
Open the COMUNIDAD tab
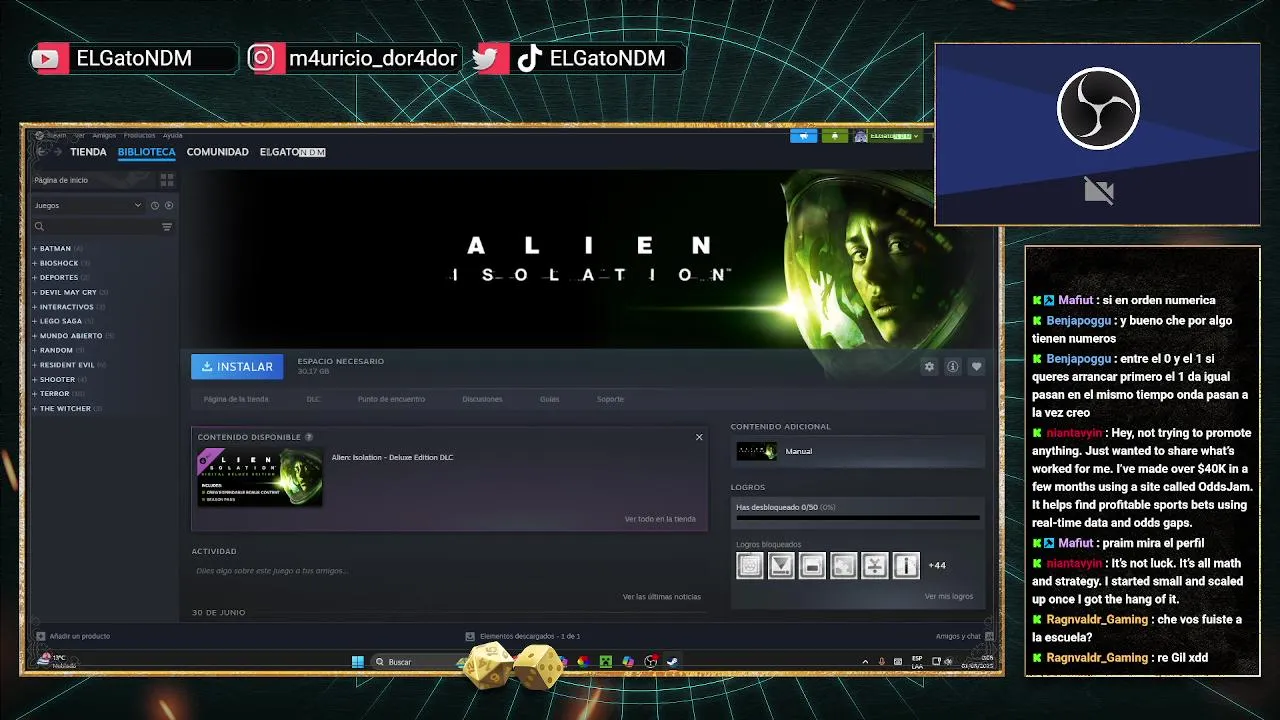217,152
